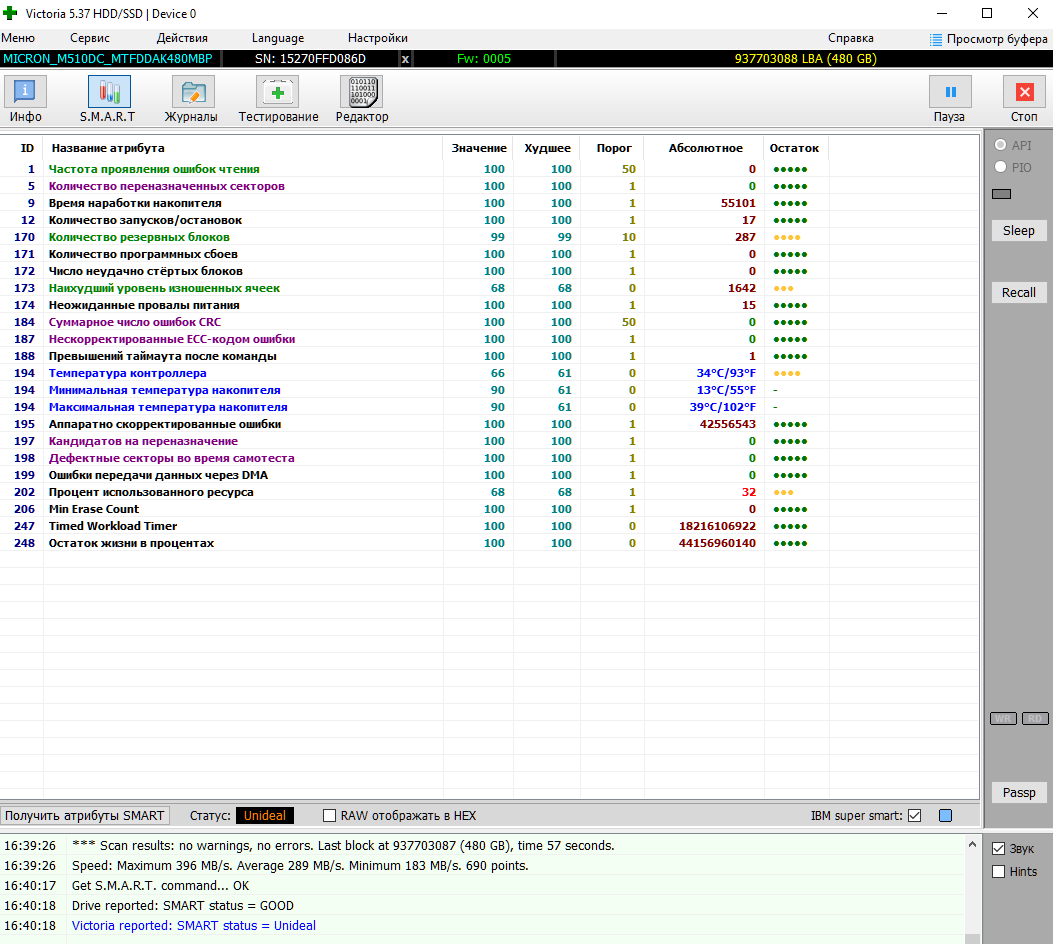Click log line Victoria reported SMART status Unideal
The height and width of the screenshot is (944, 1053).
(x=193, y=926)
